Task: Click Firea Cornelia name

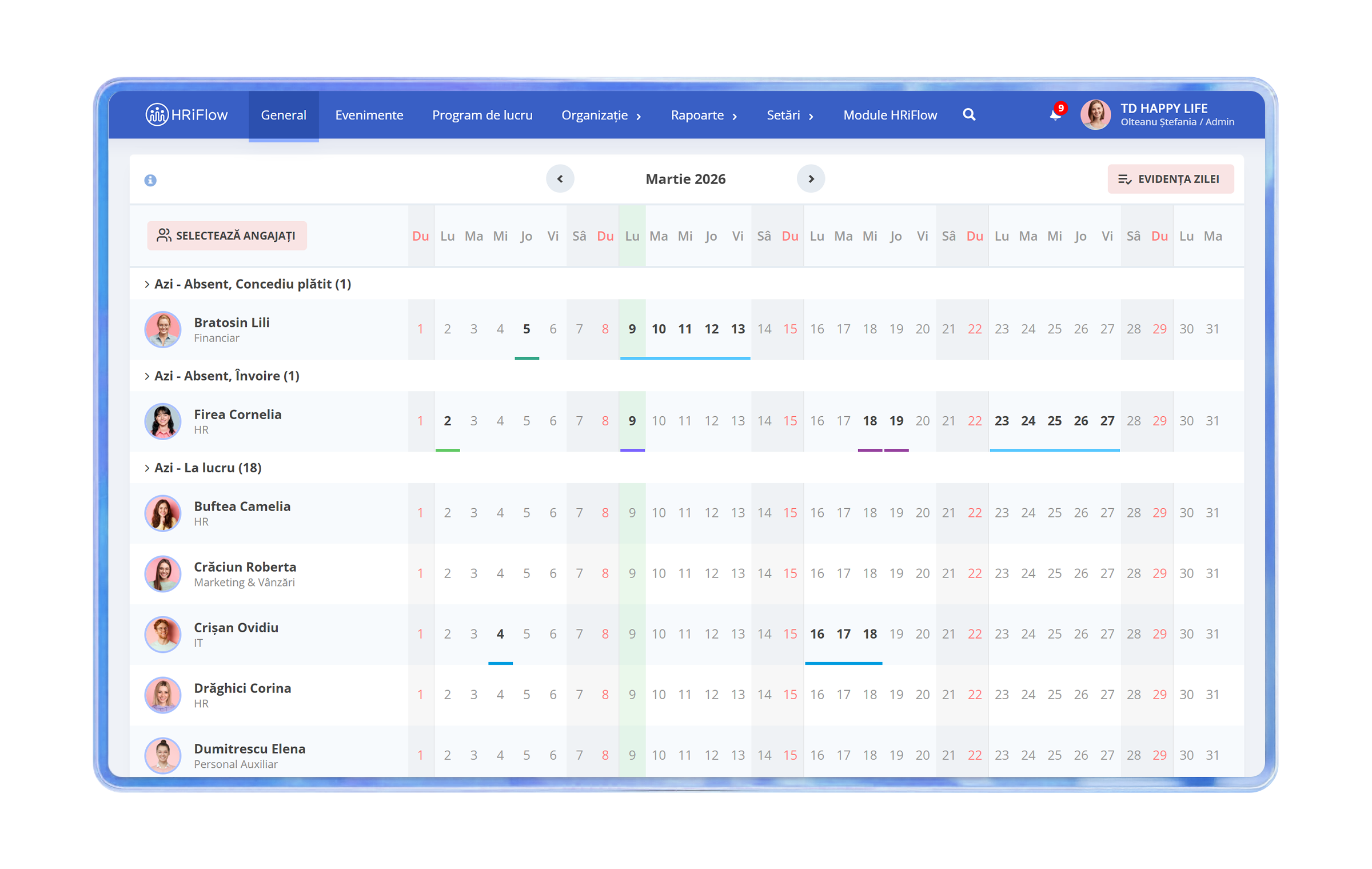Action: 237,414
